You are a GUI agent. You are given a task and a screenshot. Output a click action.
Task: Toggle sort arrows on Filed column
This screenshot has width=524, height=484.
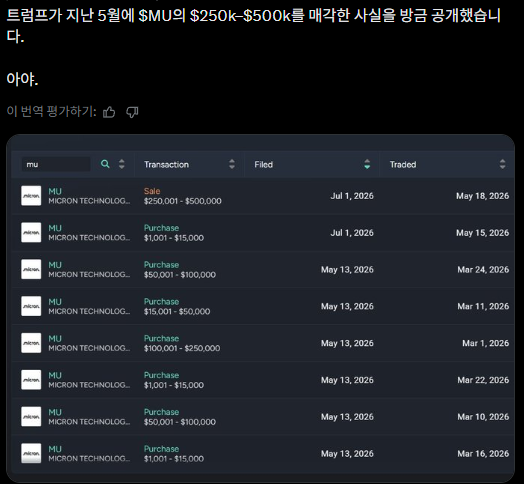coord(367,164)
